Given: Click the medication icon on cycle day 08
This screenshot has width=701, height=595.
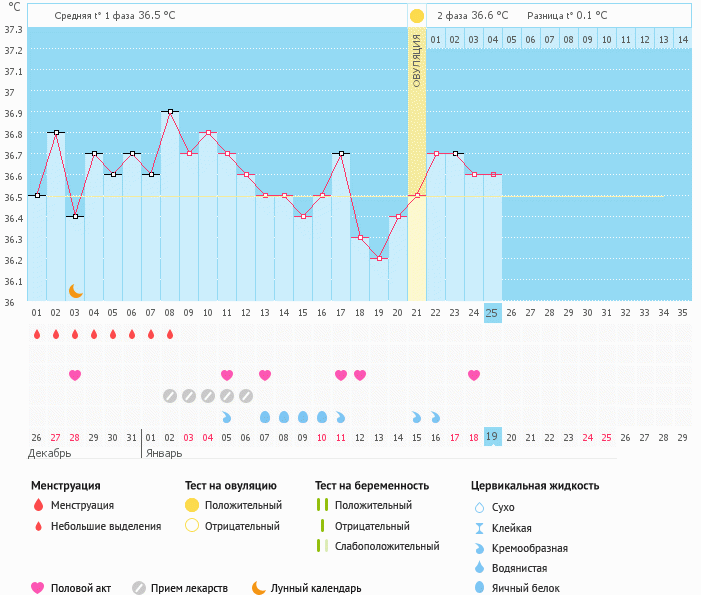Looking at the screenshot, I should pyautogui.click(x=170, y=396).
